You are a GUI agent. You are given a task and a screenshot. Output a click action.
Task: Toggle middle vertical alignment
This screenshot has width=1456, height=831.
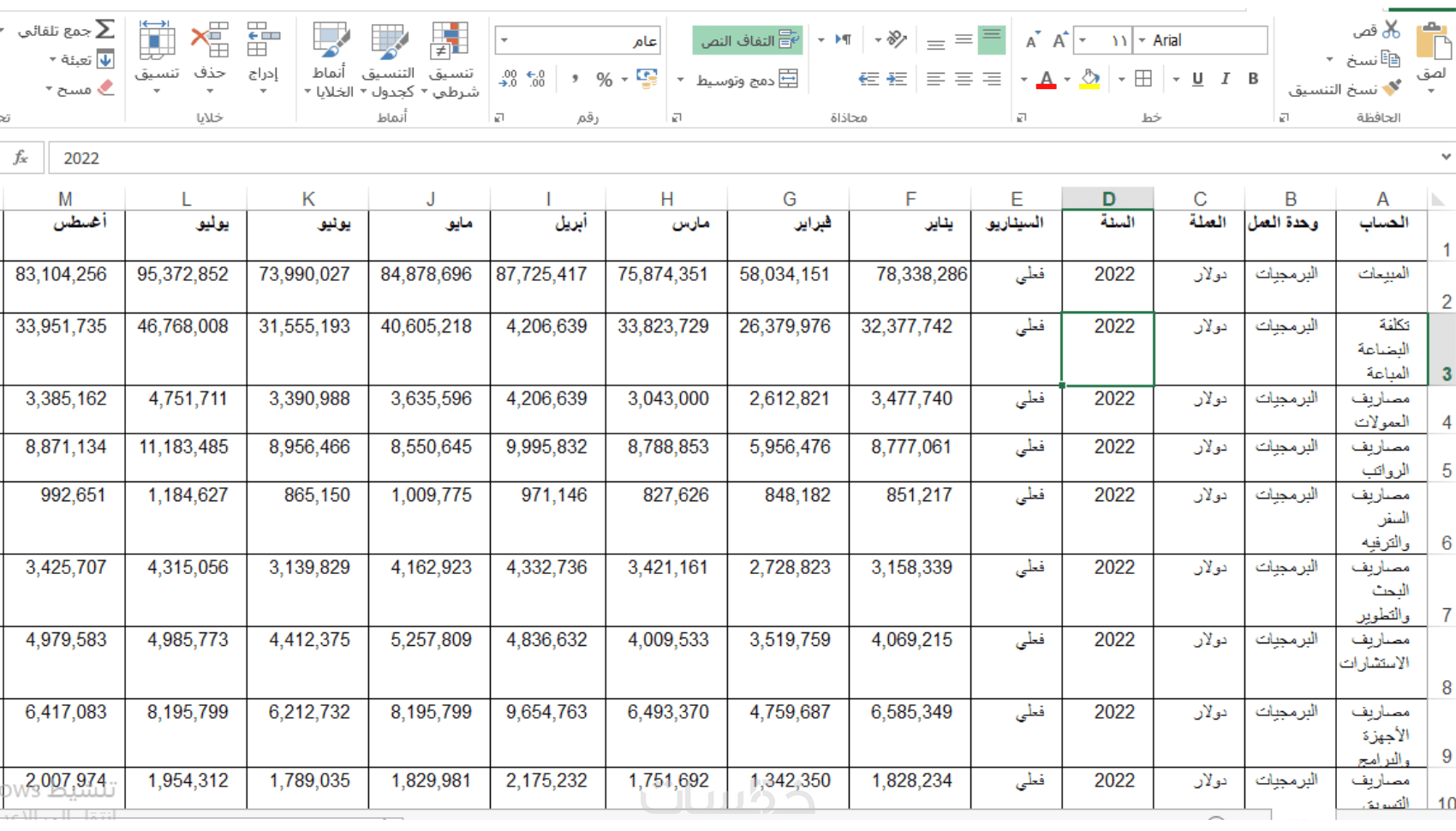[x=964, y=39]
